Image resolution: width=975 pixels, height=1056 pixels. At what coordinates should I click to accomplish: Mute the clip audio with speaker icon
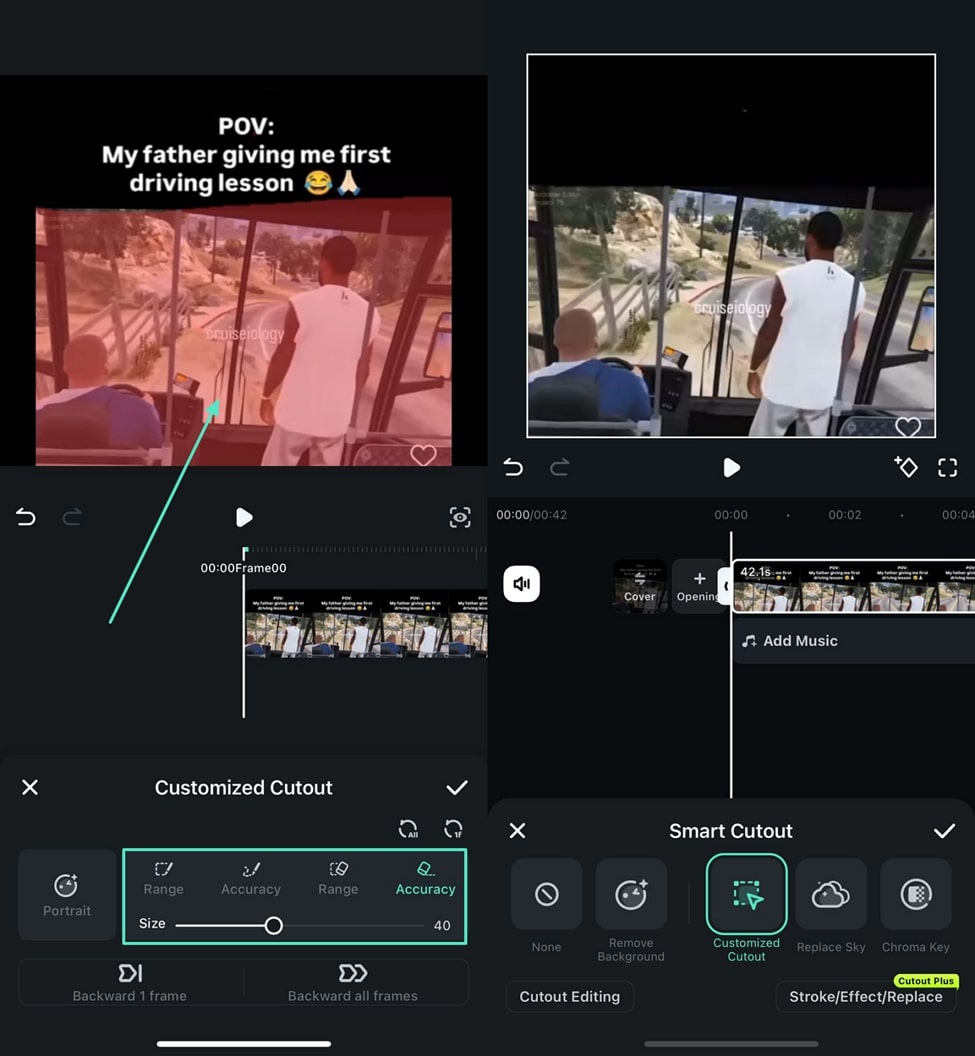[x=521, y=583]
